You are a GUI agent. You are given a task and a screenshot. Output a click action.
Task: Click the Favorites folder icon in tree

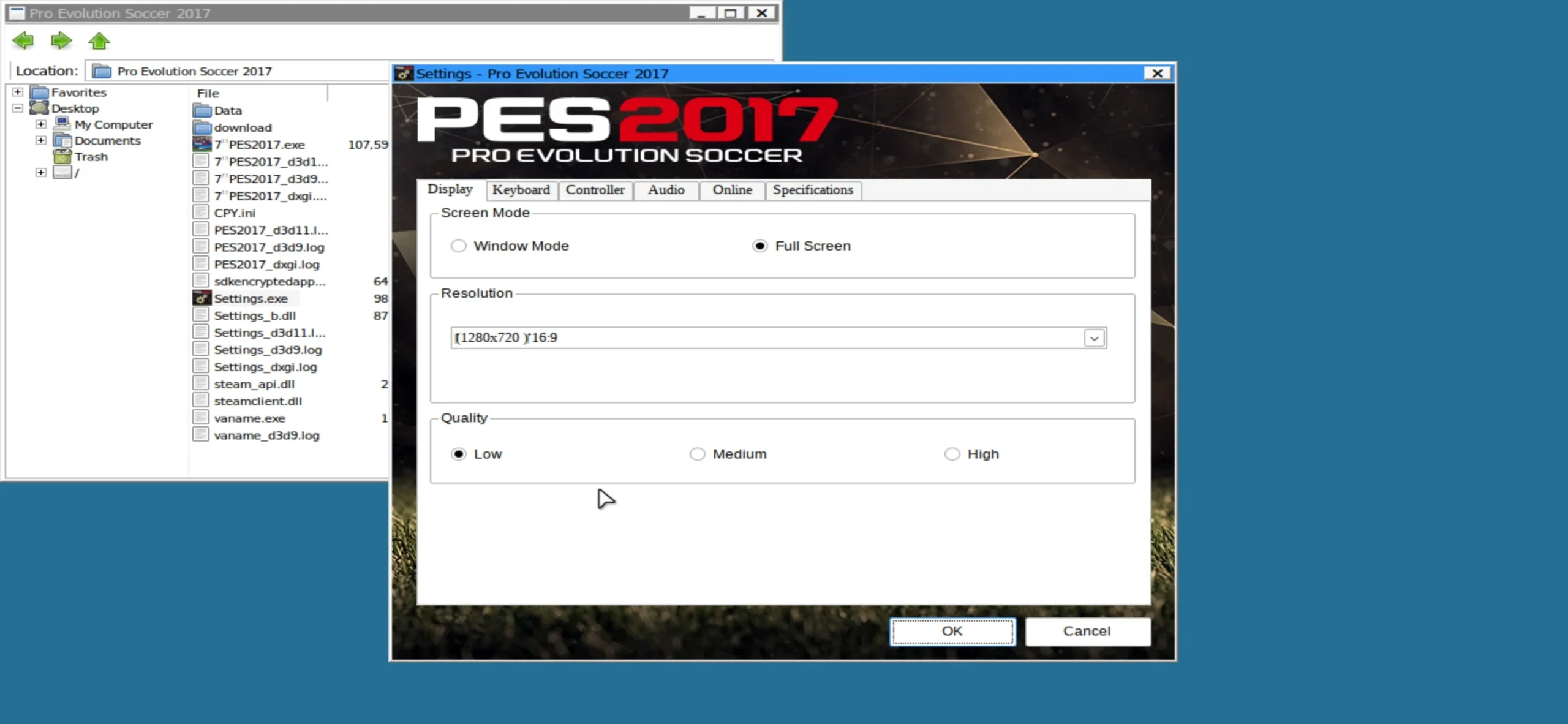(x=40, y=92)
